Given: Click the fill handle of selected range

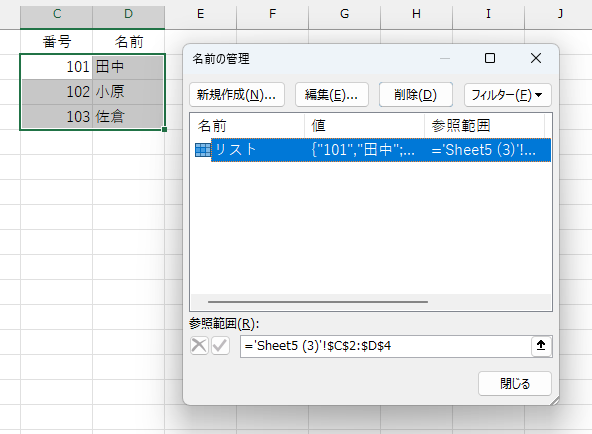Looking at the screenshot, I should pyautogui.click(x=164, y=129).
